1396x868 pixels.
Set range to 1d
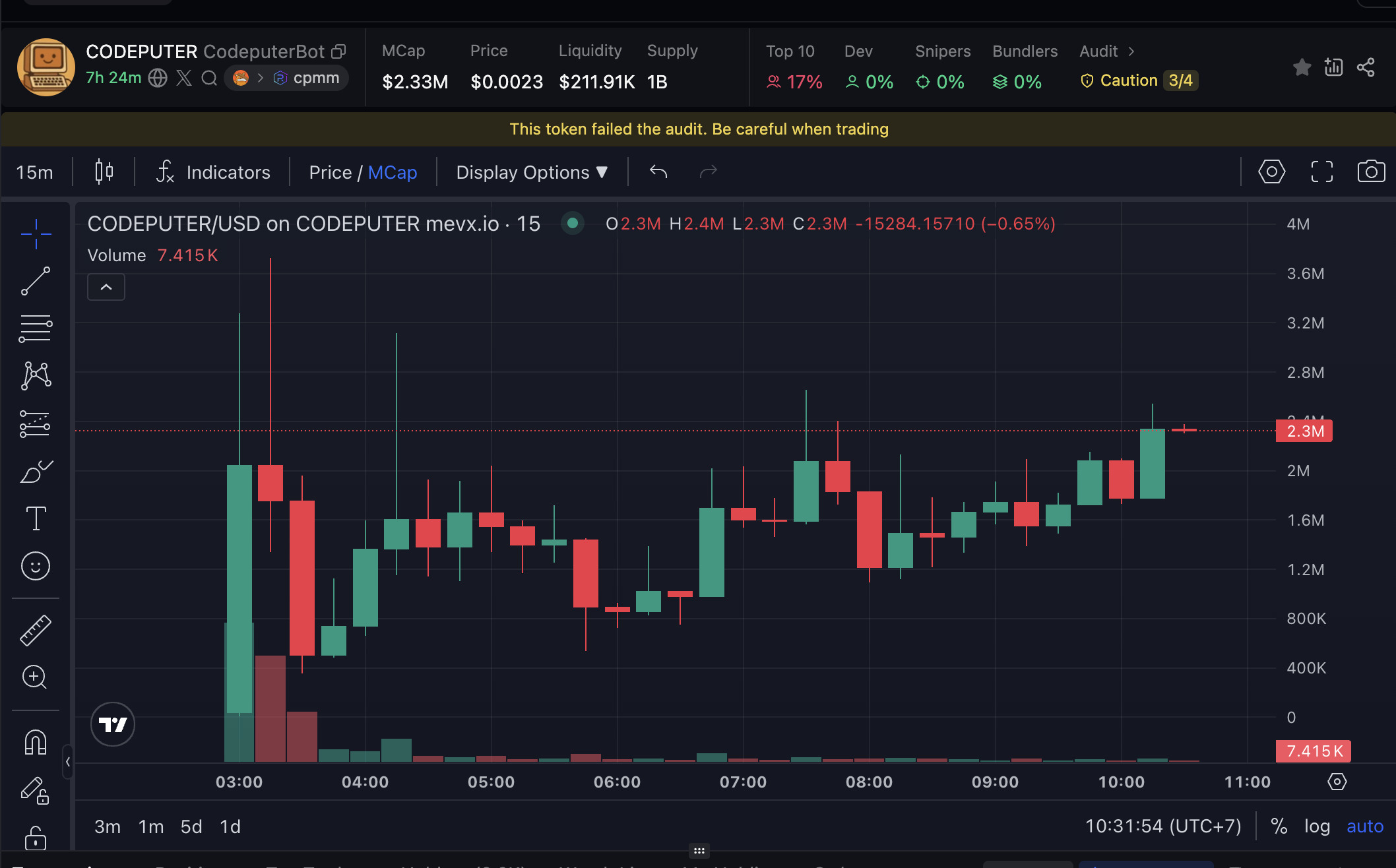(x=230, y=826)
